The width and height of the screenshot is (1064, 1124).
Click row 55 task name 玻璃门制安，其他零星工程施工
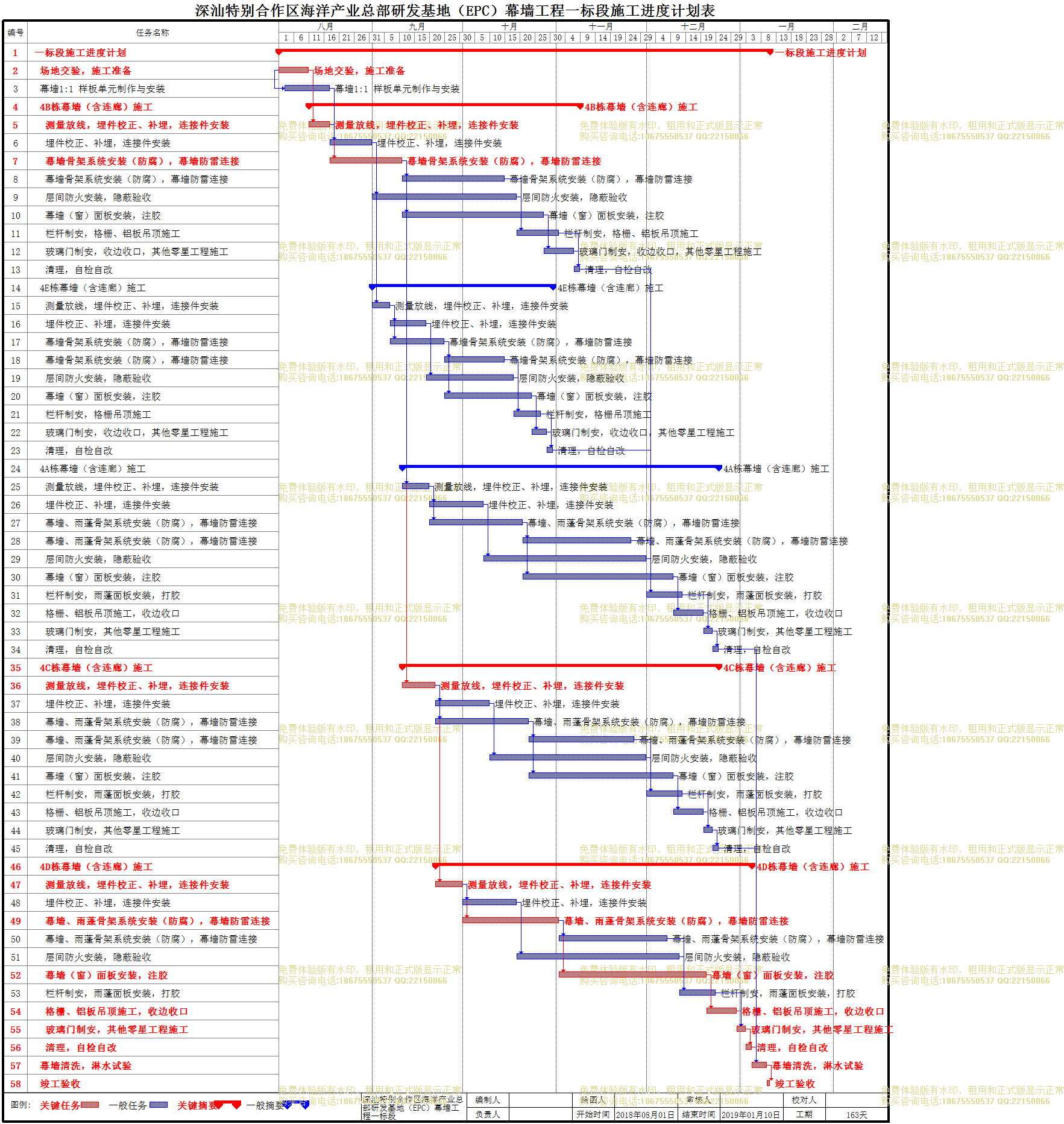tap(117, 1029)
